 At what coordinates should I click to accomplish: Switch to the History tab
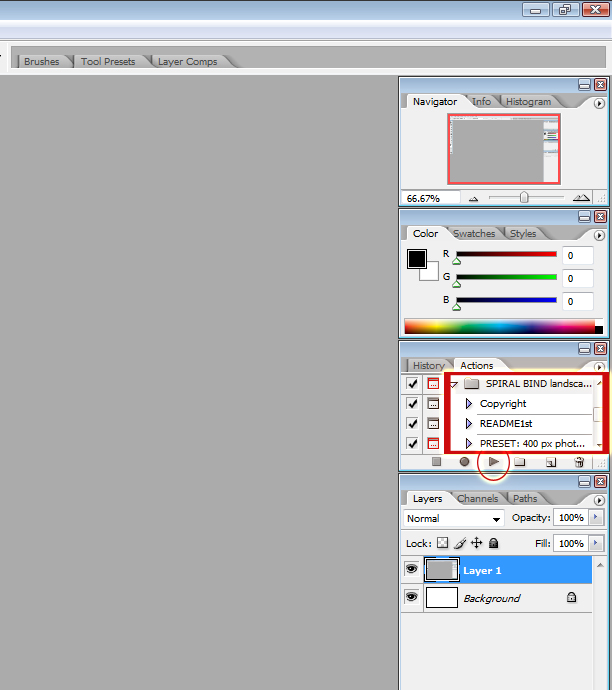429,366
